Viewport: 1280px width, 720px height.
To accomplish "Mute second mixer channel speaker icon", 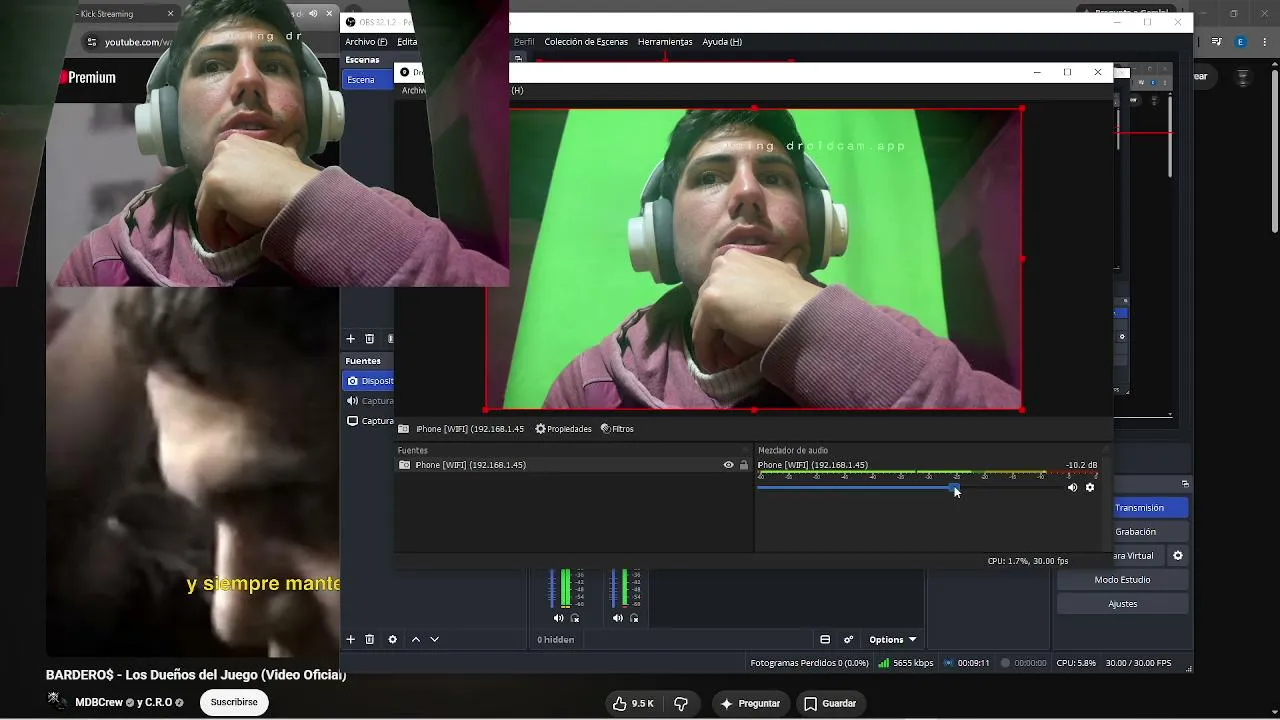I will pyautogui.click(x=618, y=618).
